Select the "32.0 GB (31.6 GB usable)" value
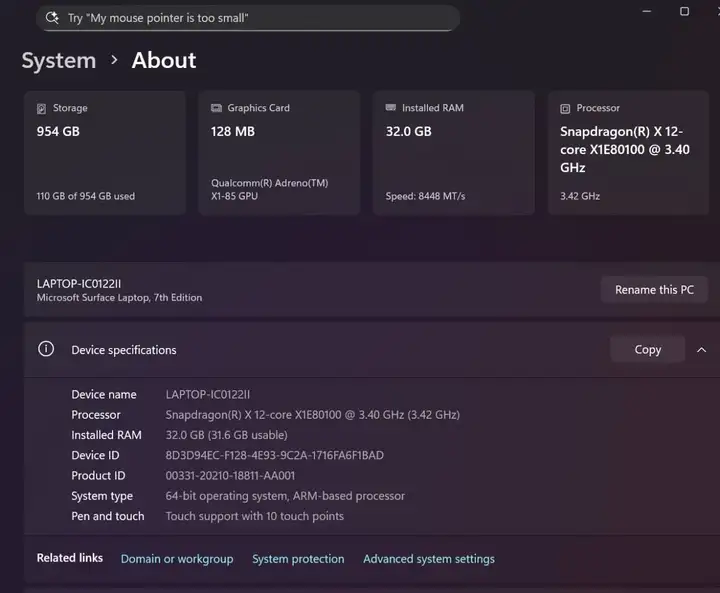720x593 pixels. click(x=227, y=435)
